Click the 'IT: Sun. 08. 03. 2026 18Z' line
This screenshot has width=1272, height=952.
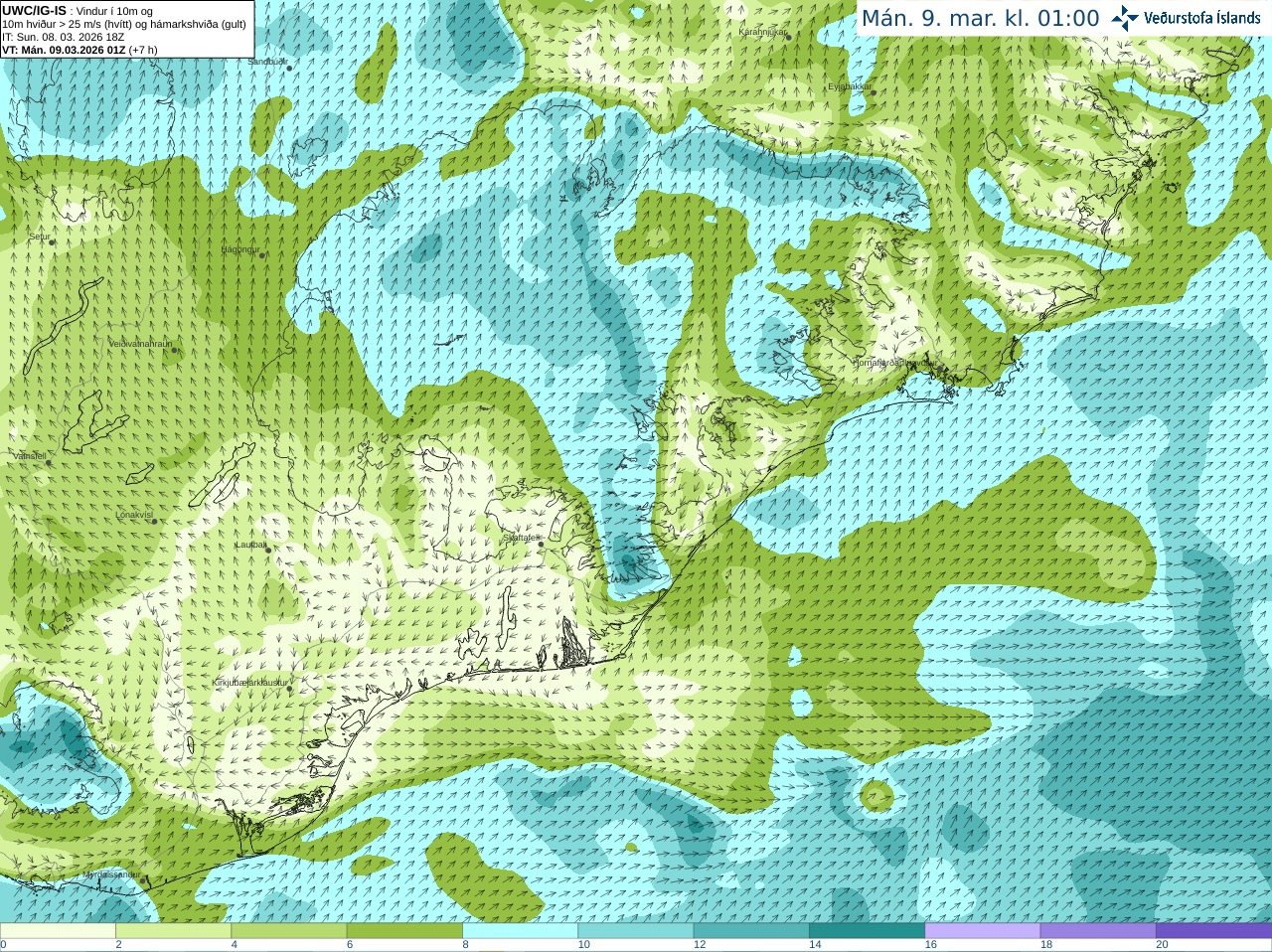pos(64,37)
